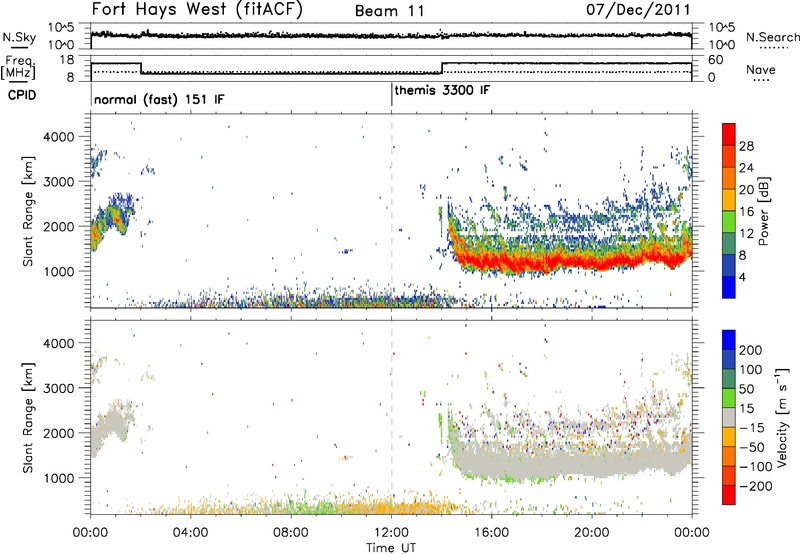Screen dimensions: 800x554
Task: Click the '4' tick on the Power color bar
Action: 742,277
